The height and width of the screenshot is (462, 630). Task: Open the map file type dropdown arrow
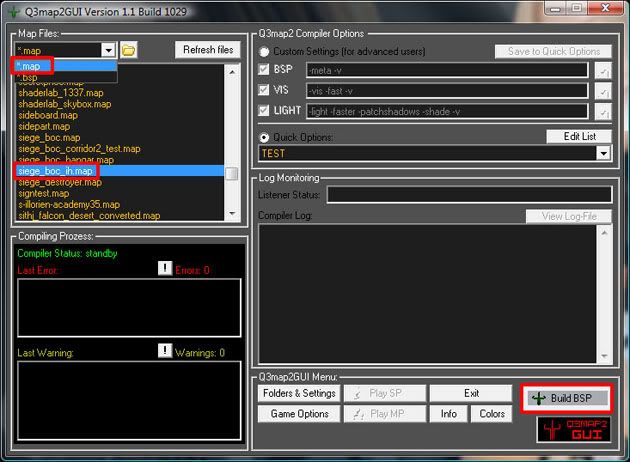[x=108, y=51]
